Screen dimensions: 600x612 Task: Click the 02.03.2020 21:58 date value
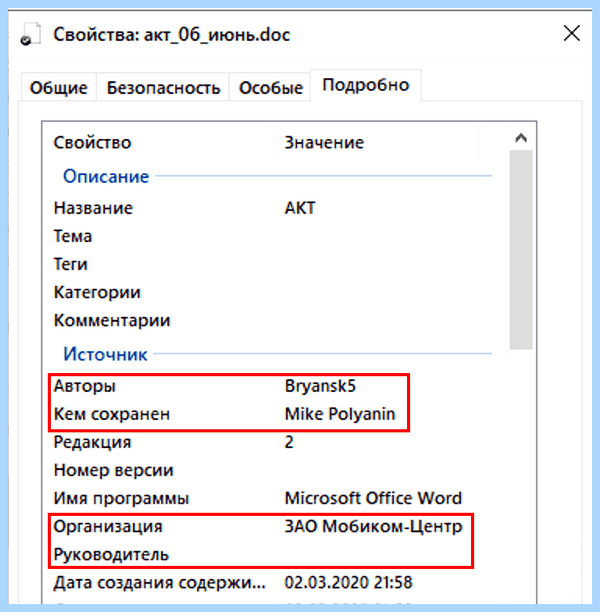[x=348, y=583]
